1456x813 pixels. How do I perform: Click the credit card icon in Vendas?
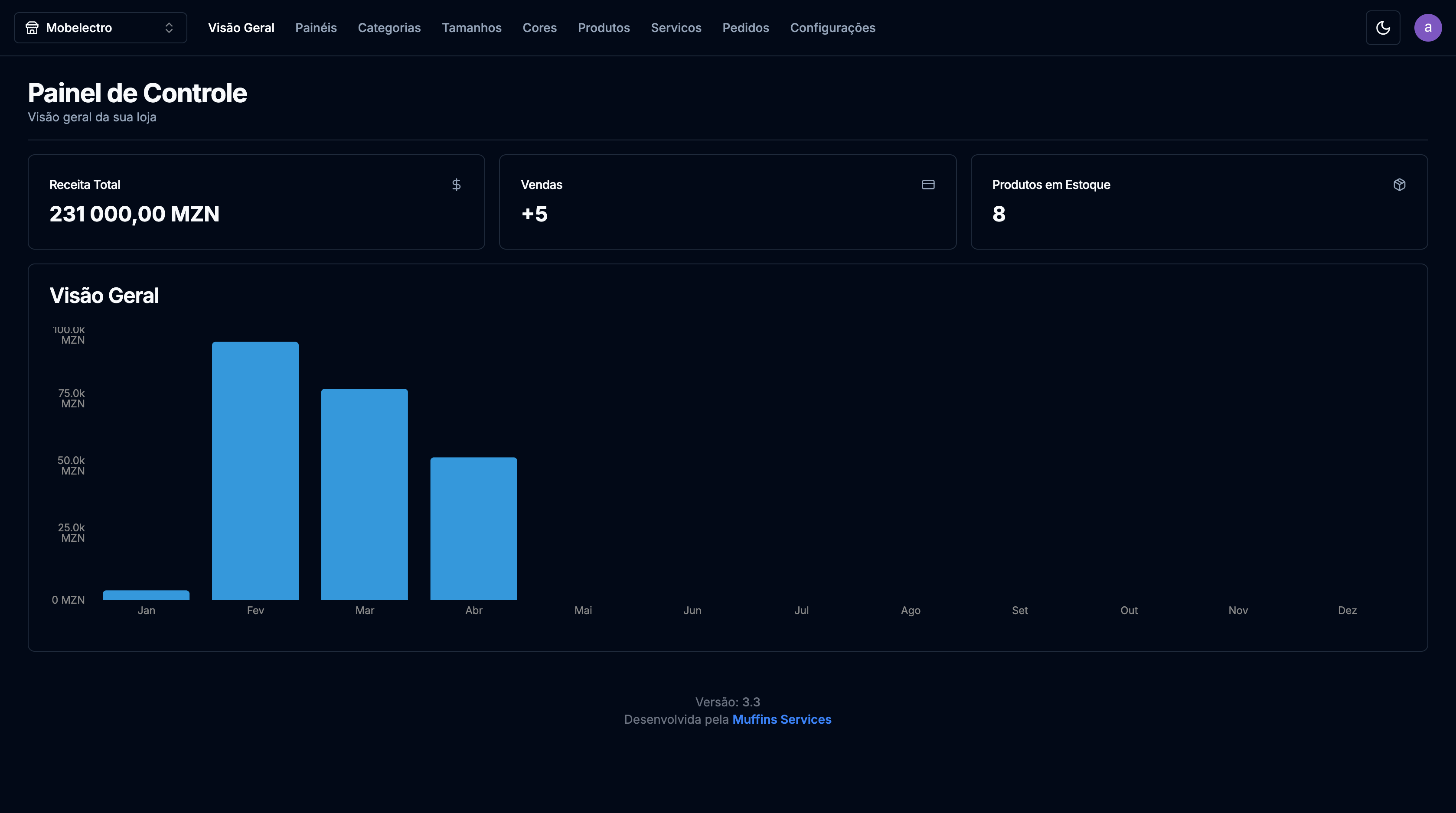pyautogui.click(x=927, y=185)
